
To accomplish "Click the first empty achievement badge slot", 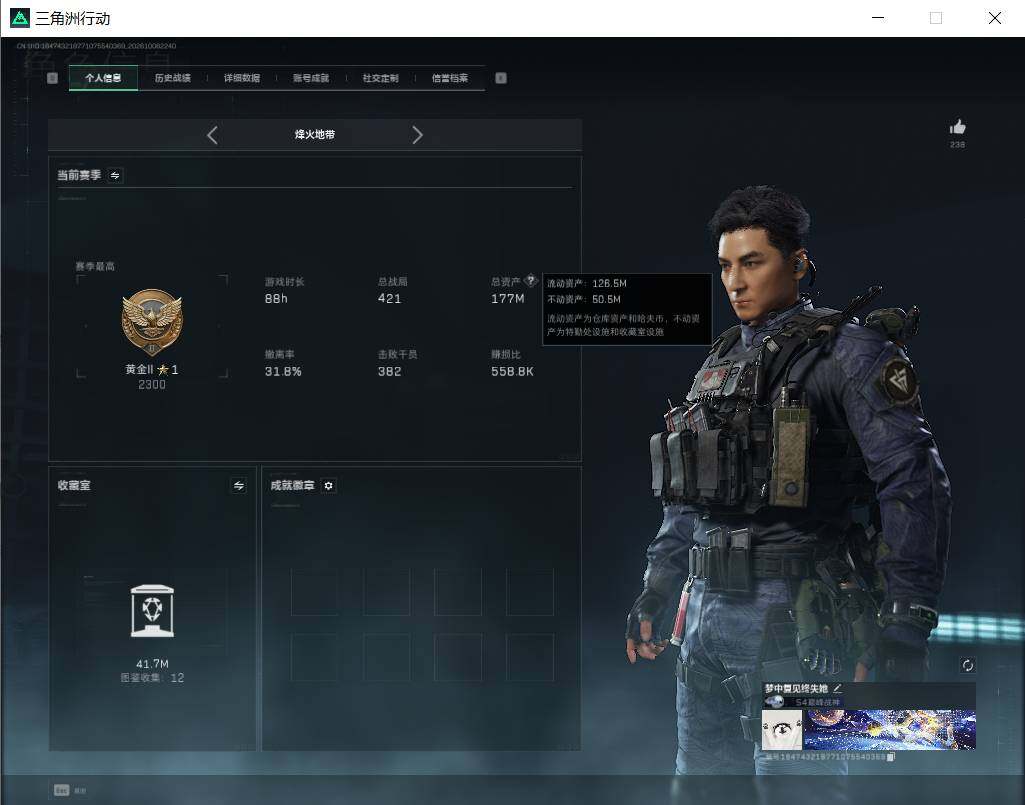I will click(314, 592).
